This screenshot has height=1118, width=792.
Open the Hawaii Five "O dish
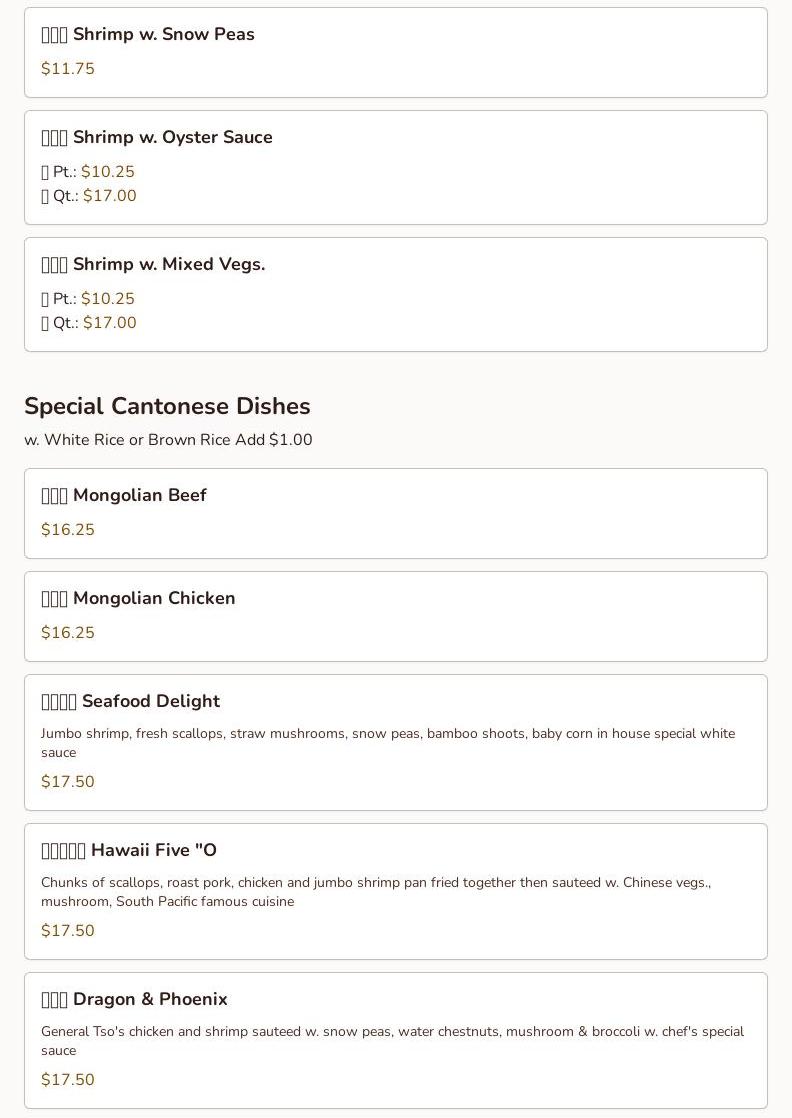129,850
